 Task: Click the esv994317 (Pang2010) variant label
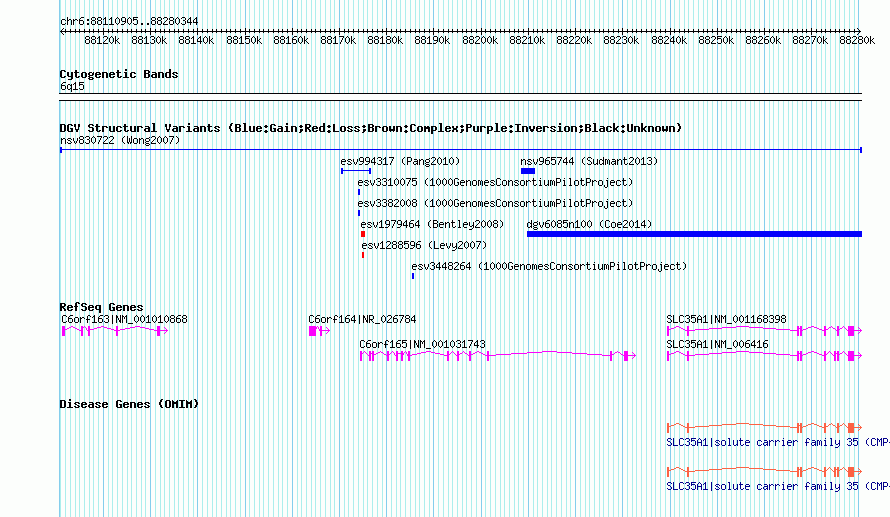click(400, 161)
